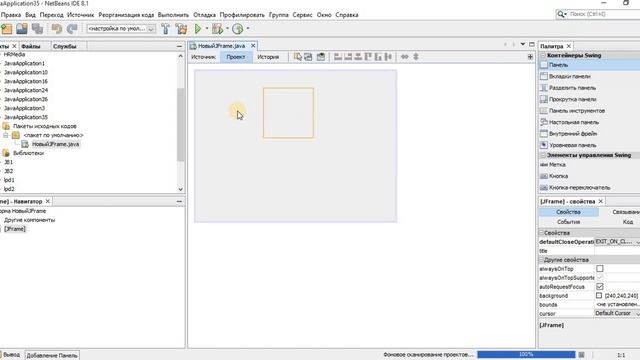This screenshot has width=640, height=360.
Task: Click the Save All toolbar icon
Action: [38, 29]
